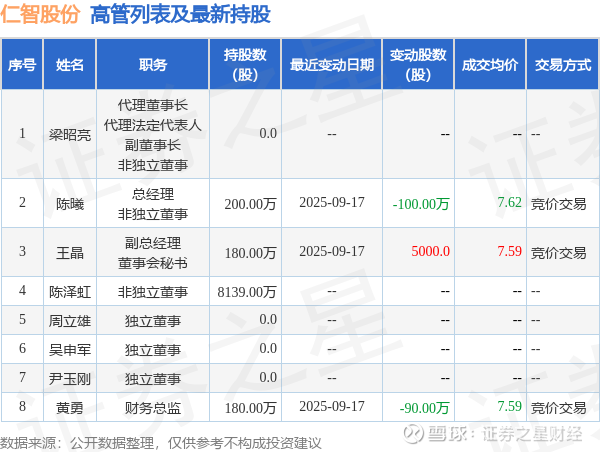600x452 pixels.
Task: Click the 7.62 average price
Action: (x=509, y=202)
